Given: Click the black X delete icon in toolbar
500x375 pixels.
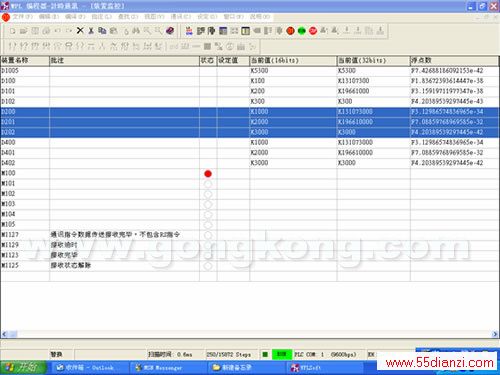Looking at the screenshot, I should click(x=80, y=31).
